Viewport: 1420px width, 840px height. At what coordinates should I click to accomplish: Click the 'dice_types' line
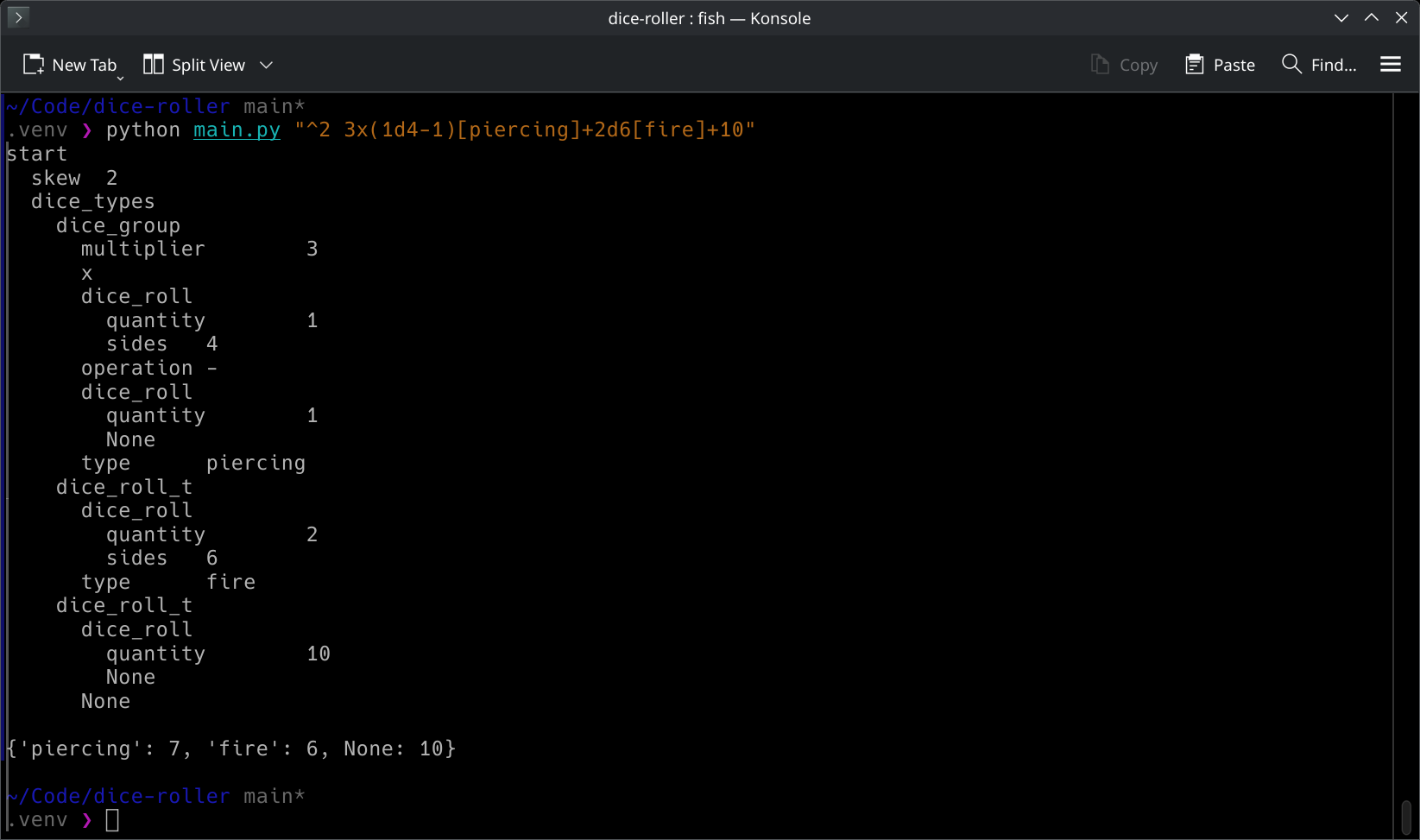[93, 202]
